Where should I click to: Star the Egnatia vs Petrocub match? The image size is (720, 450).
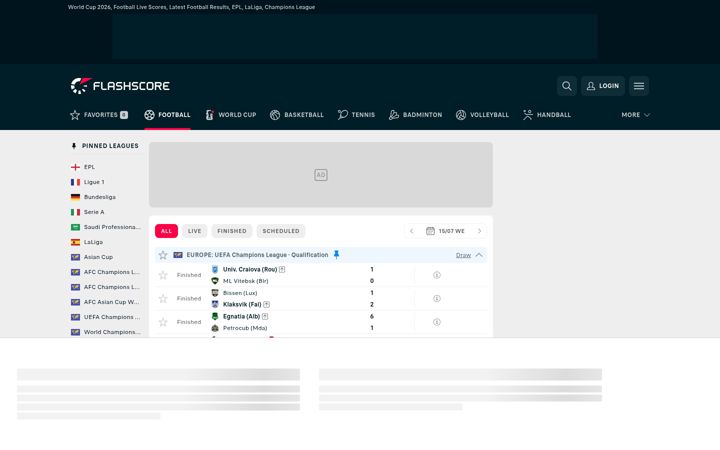(x=163, y=322)
